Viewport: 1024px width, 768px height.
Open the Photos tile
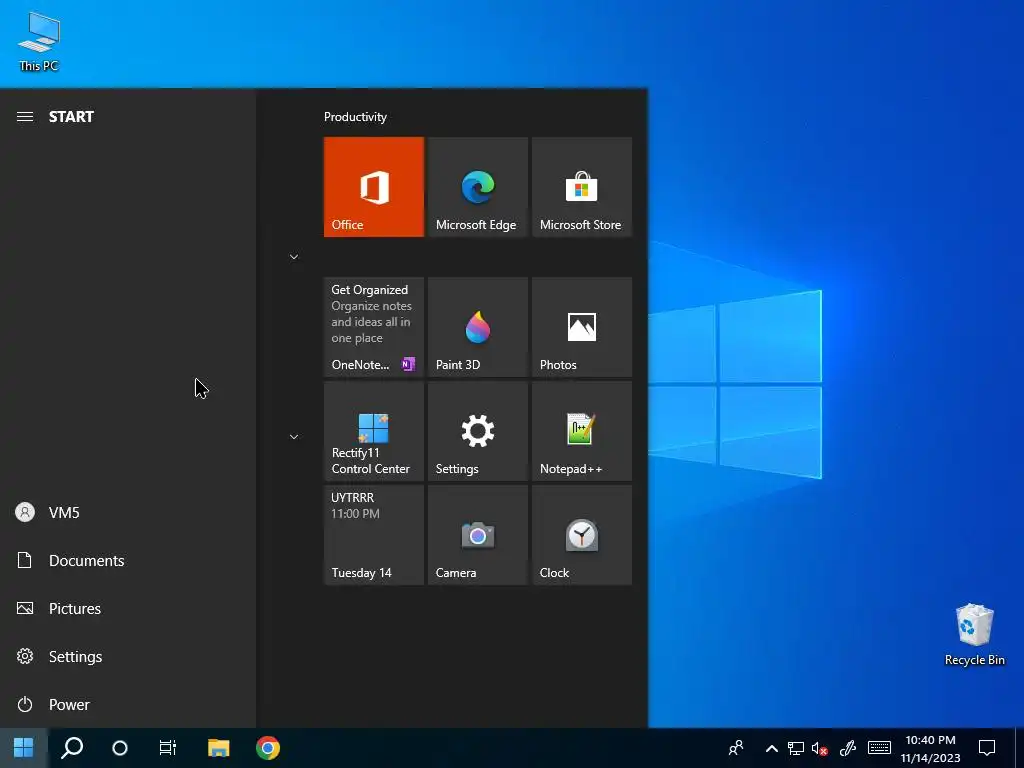tap(582, 327)
